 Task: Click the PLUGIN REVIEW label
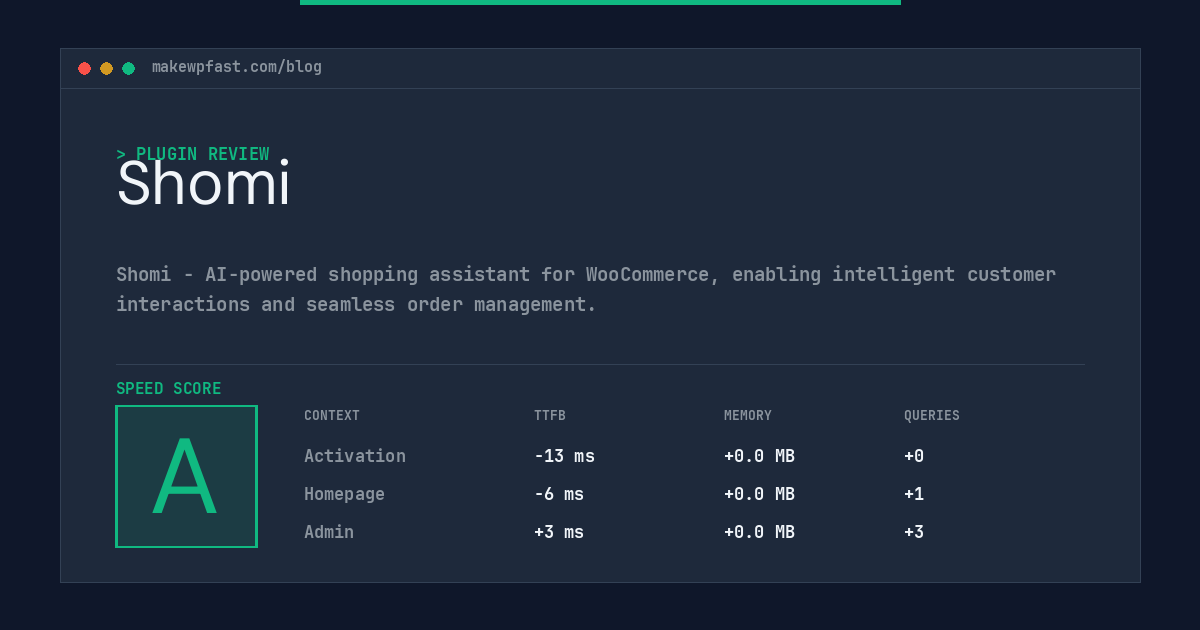click(193, 154)
